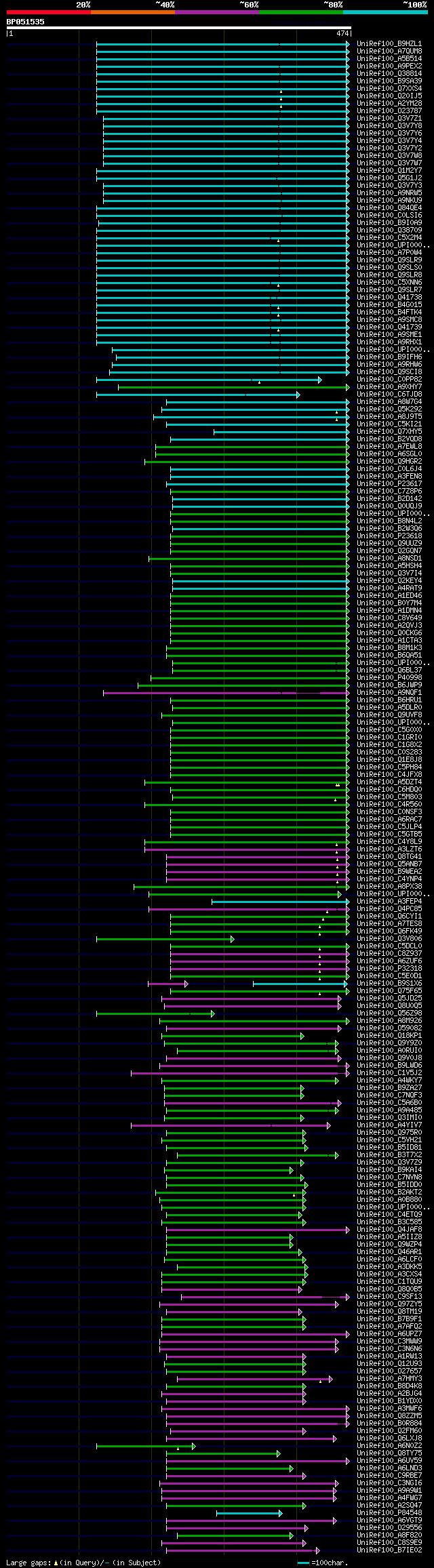
Task: Click the Large gaps legend text
Action: tap(83, 1562)
